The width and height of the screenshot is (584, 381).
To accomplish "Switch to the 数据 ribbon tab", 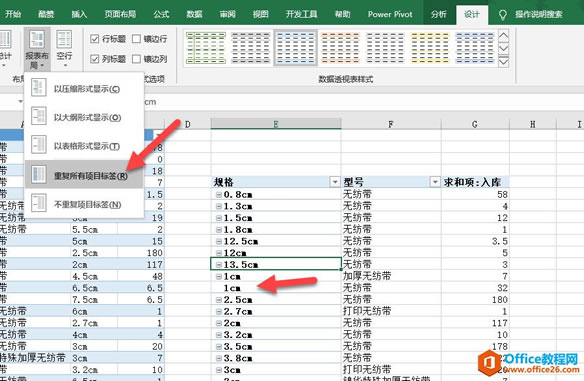I will [x=194, y=14].
